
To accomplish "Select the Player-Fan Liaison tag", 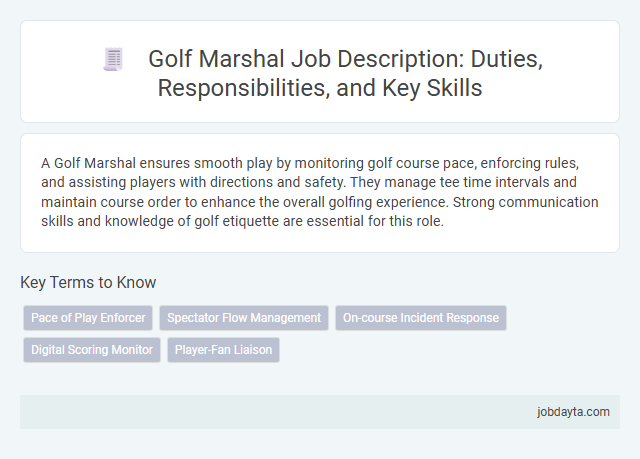I will pyautogui.click(x=223, y=350).
